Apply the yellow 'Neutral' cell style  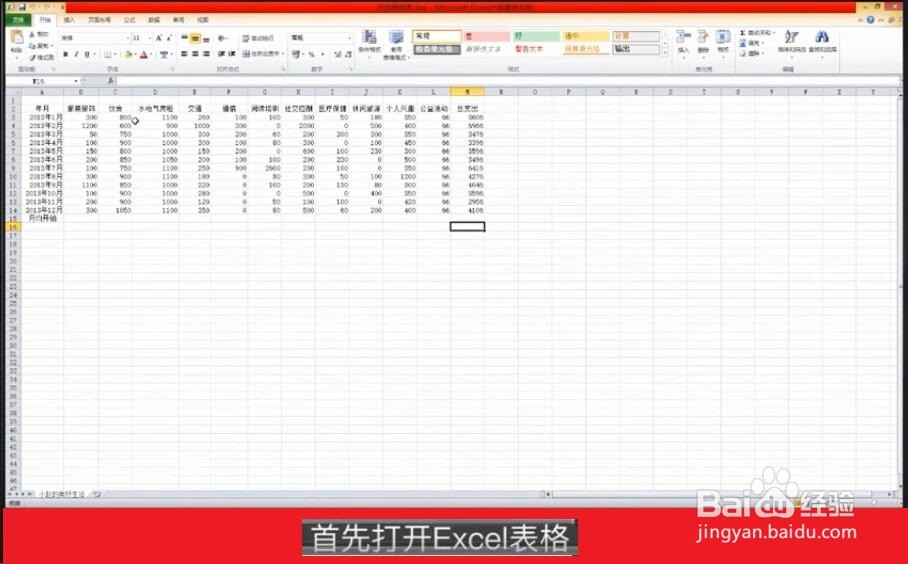pyautogui.click(x=586, y=36)
